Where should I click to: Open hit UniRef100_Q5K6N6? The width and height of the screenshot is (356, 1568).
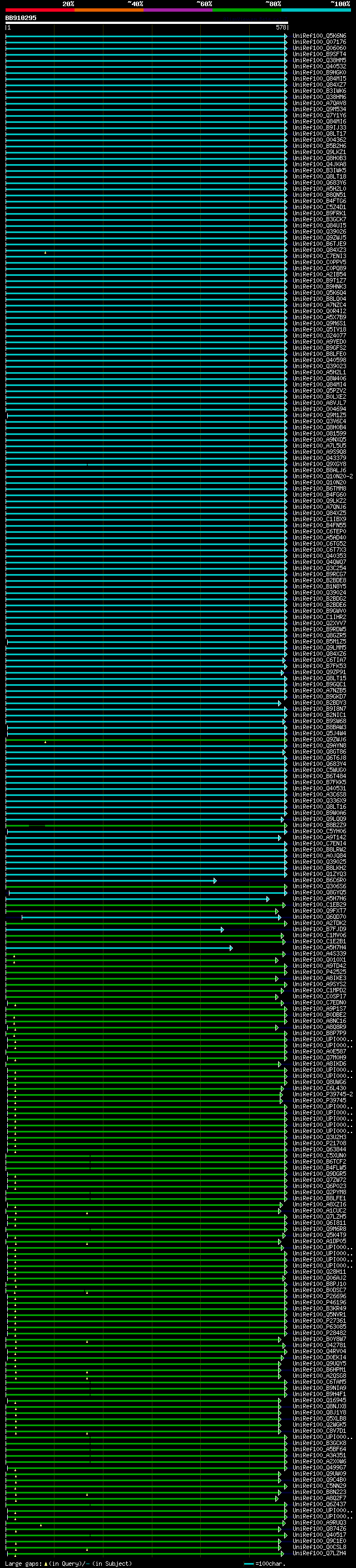pyautogui.click(x=319, y=36)
